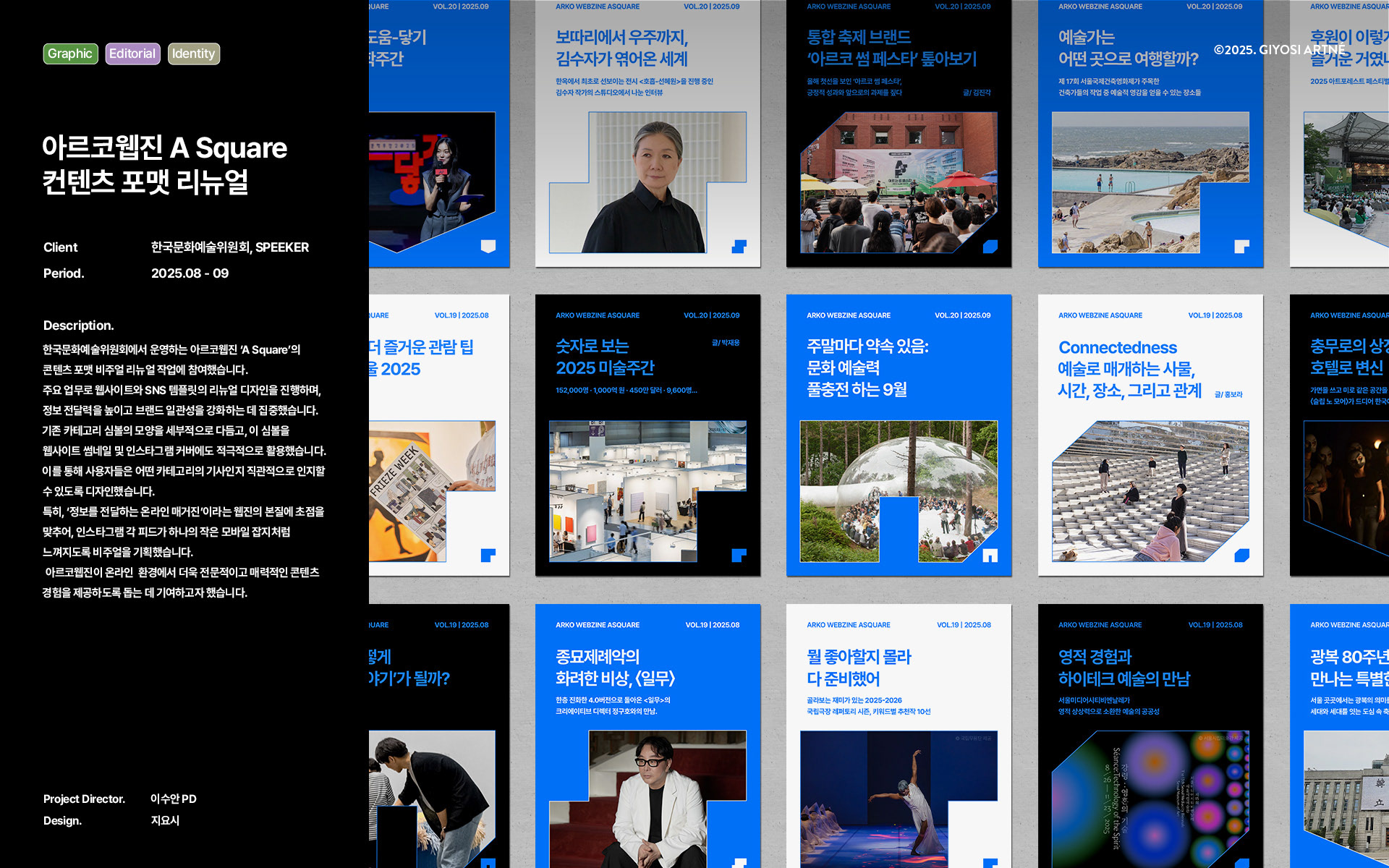Click white arch icon on September culture card
Viewport: 1389px width, 868px height.
coord(990,556)
